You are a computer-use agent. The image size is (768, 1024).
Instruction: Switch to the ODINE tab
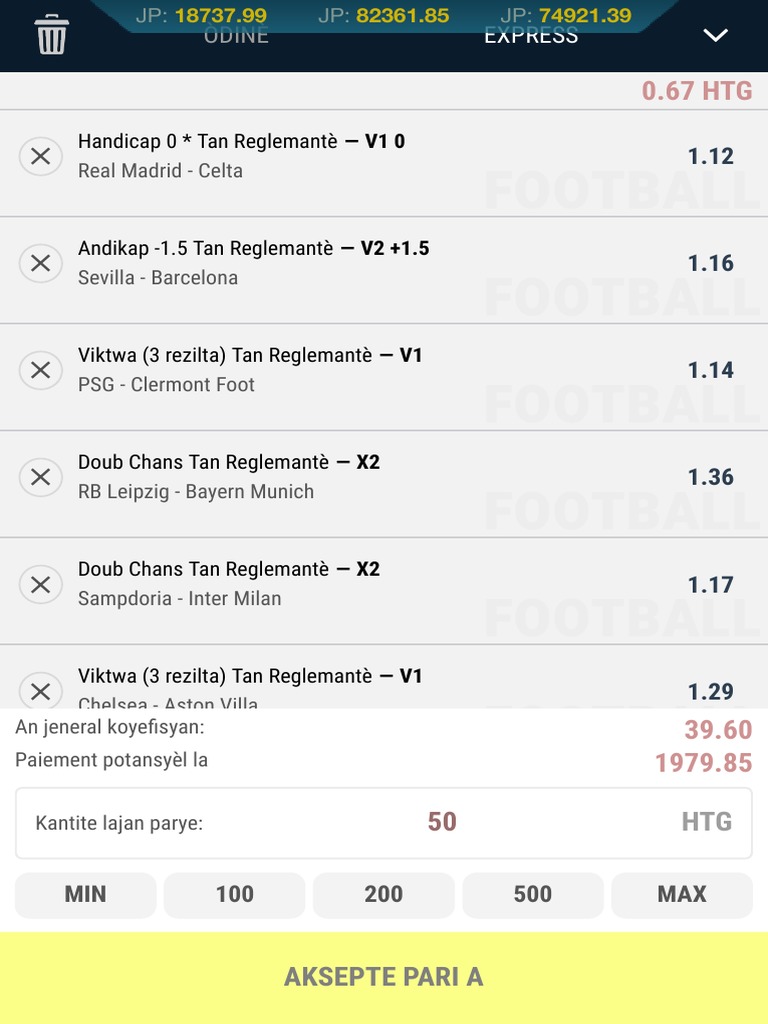coord(236,37)
